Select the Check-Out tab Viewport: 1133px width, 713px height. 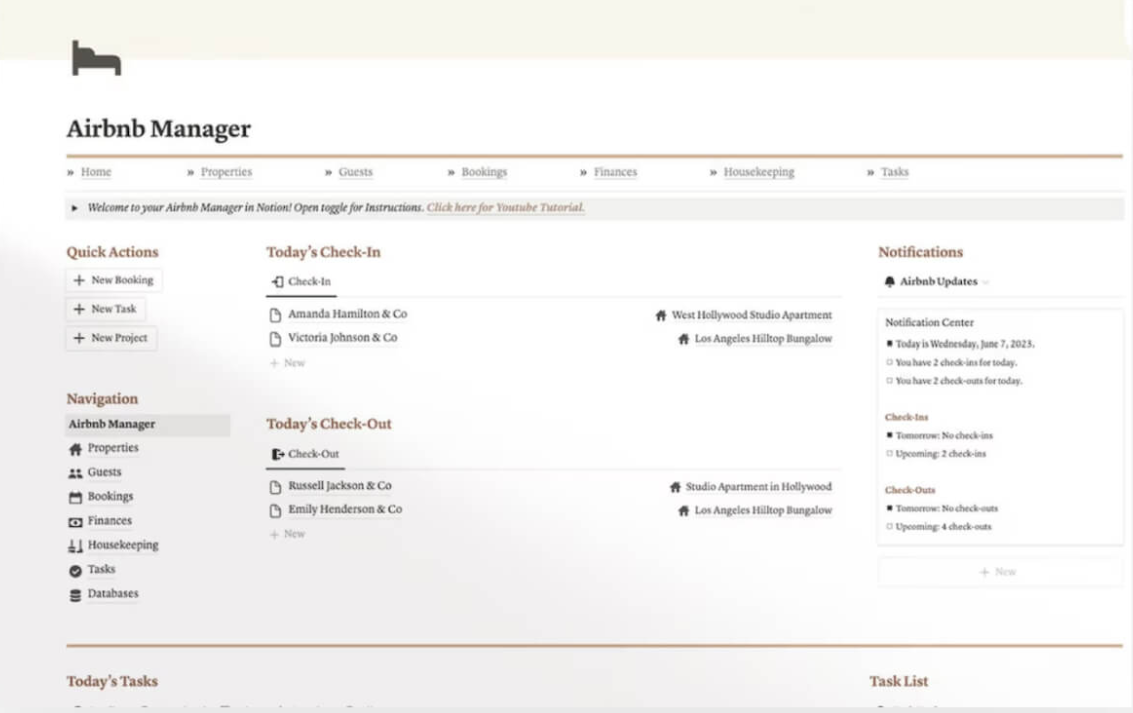305,454
